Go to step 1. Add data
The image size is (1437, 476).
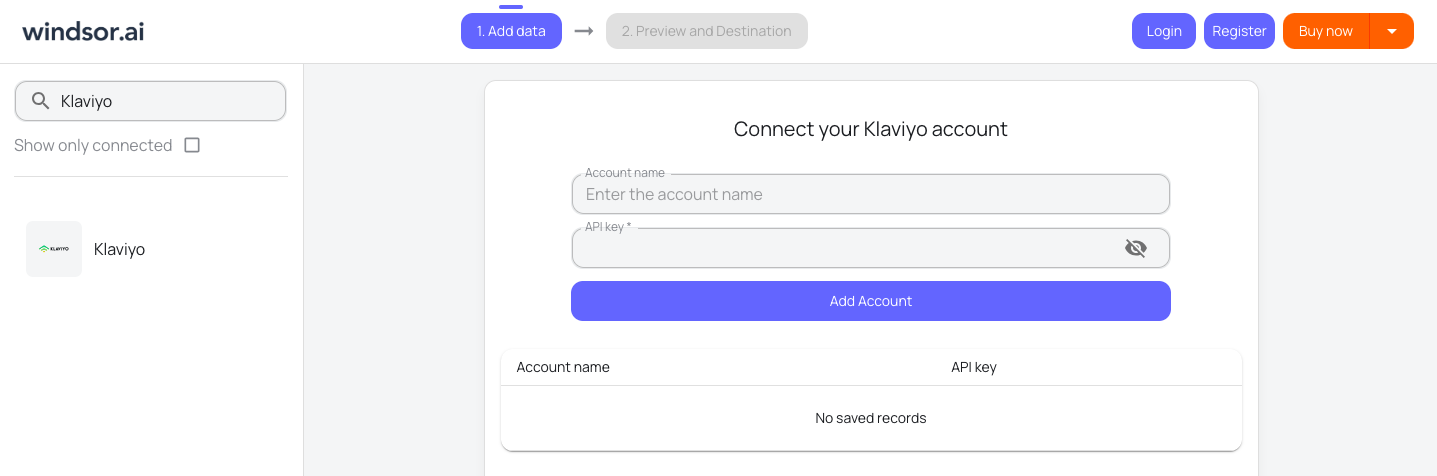pyautogui.click(x=511, y=31)
